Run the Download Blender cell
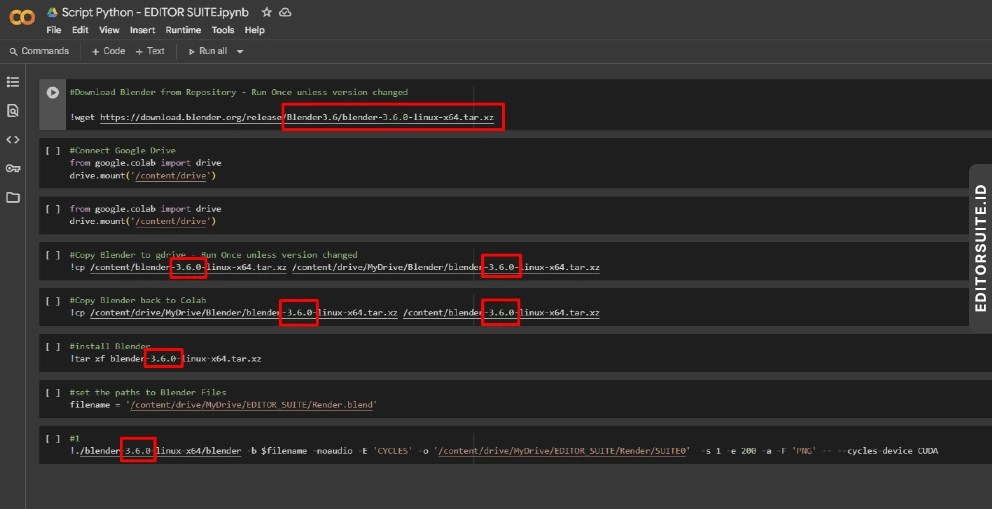 point(53,92)
